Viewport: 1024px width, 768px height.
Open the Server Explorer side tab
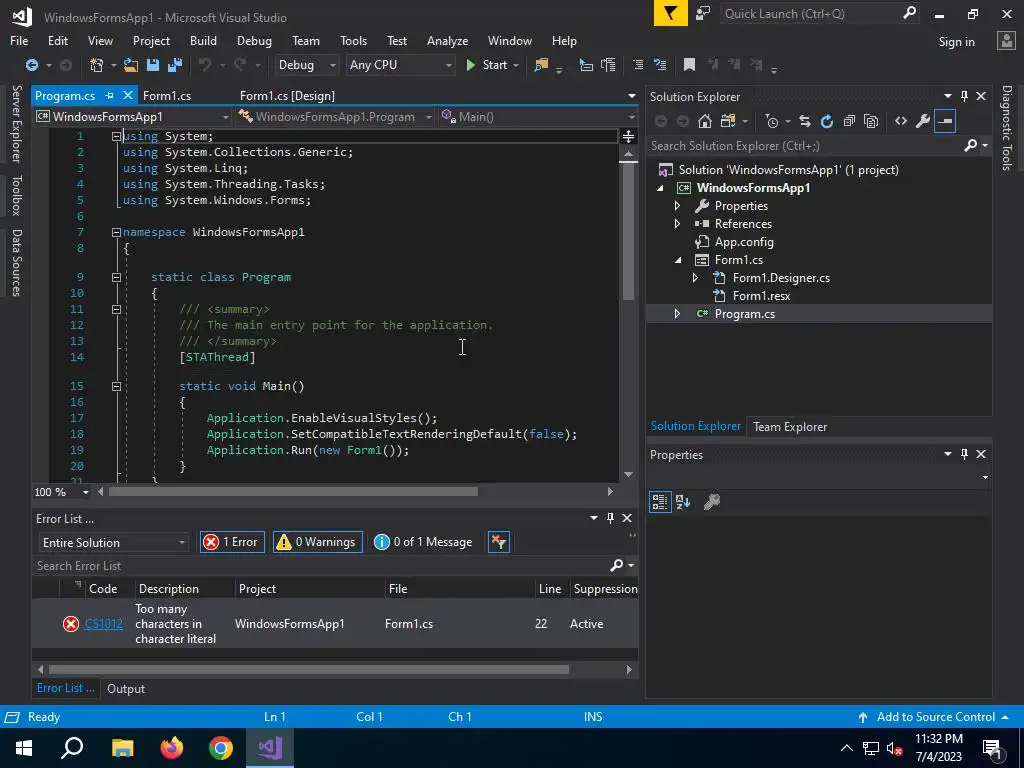pyautogui.click(x=16, y=123)
